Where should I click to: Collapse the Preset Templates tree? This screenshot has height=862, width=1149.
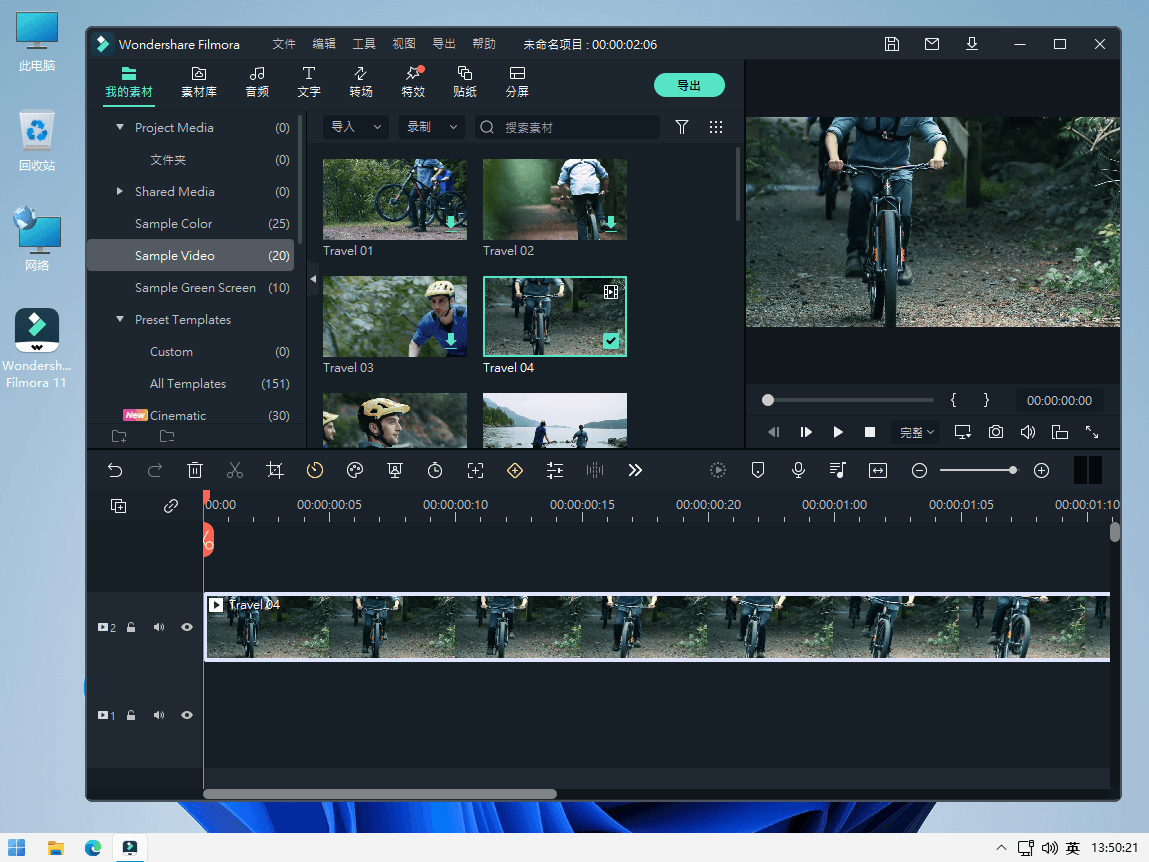pos(119,320)
